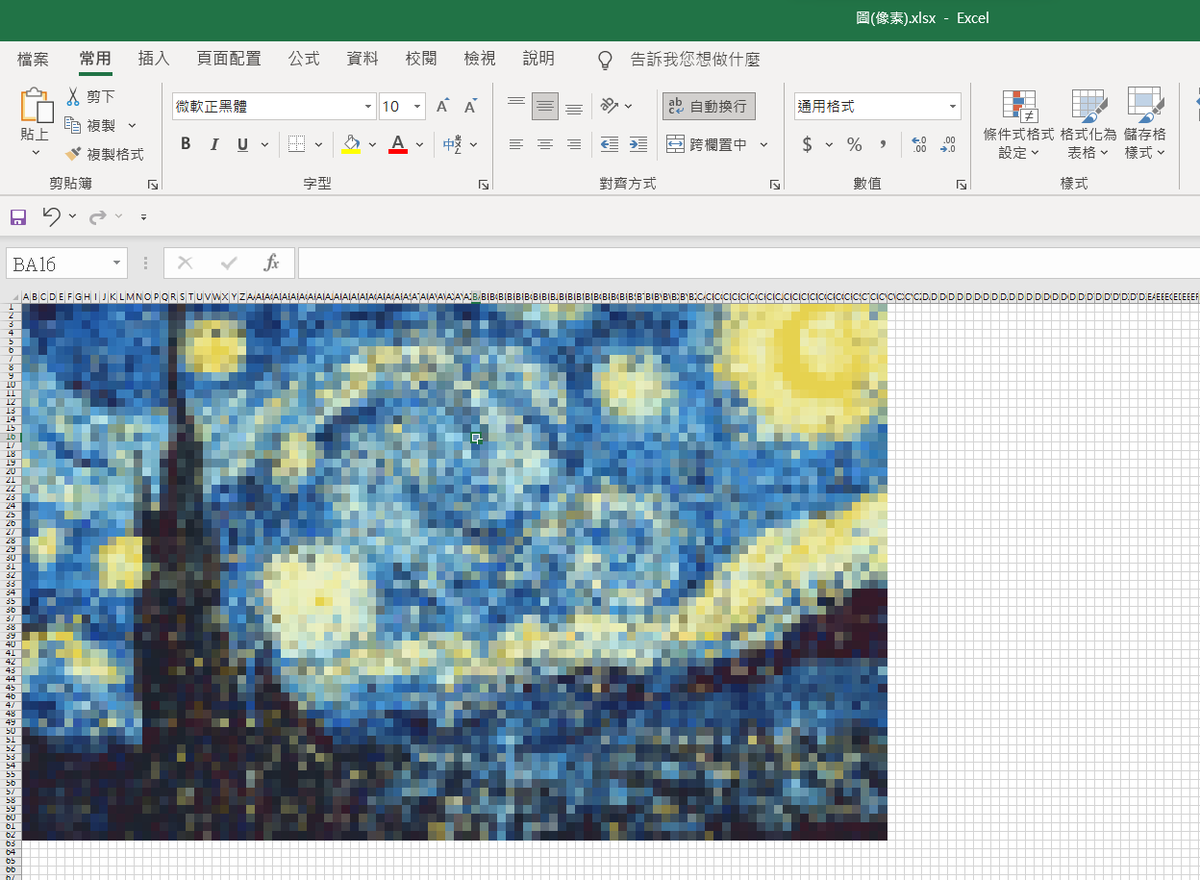This screenshot has width=1200, height=880.
Task: Toggle Bold formatting
Action: pos(186,145)
